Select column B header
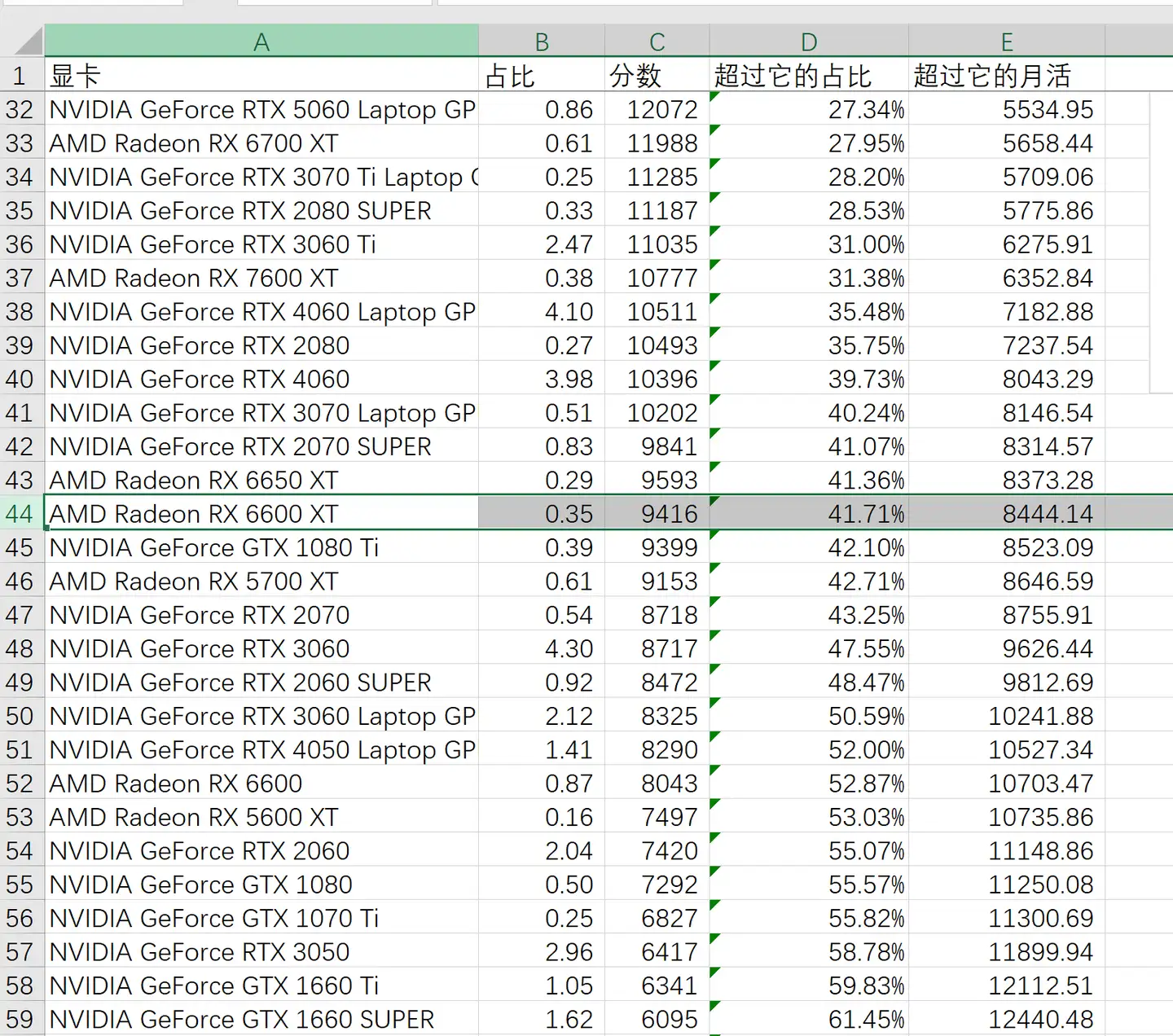Viewport: 1173px width, 1036px height. (x=542, y=41)
